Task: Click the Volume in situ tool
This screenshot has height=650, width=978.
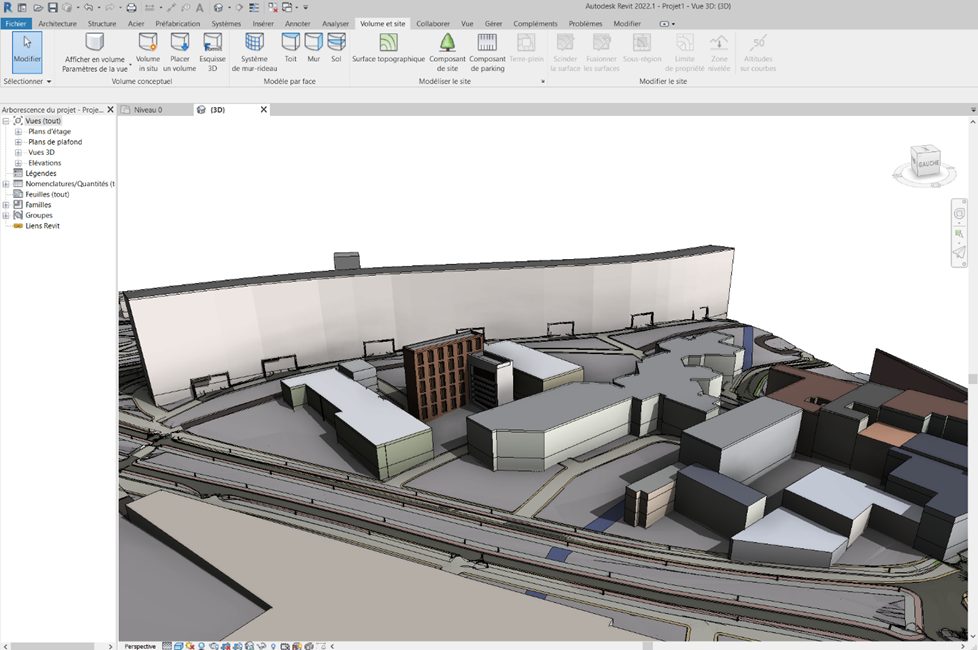Action: pos(148,49)
